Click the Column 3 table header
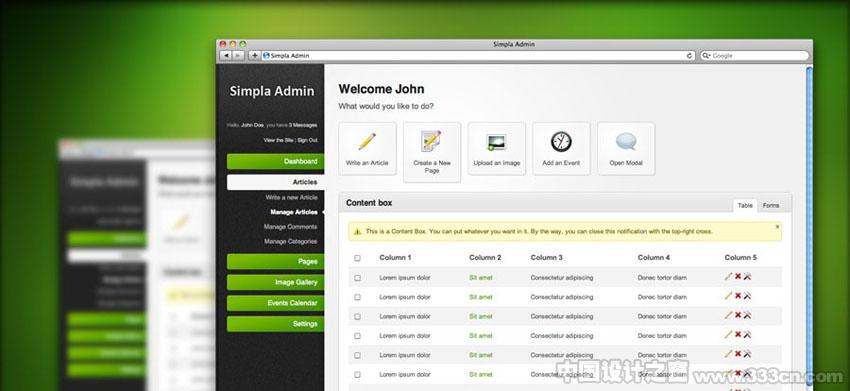The image size is (850, 391). point(546,258)
